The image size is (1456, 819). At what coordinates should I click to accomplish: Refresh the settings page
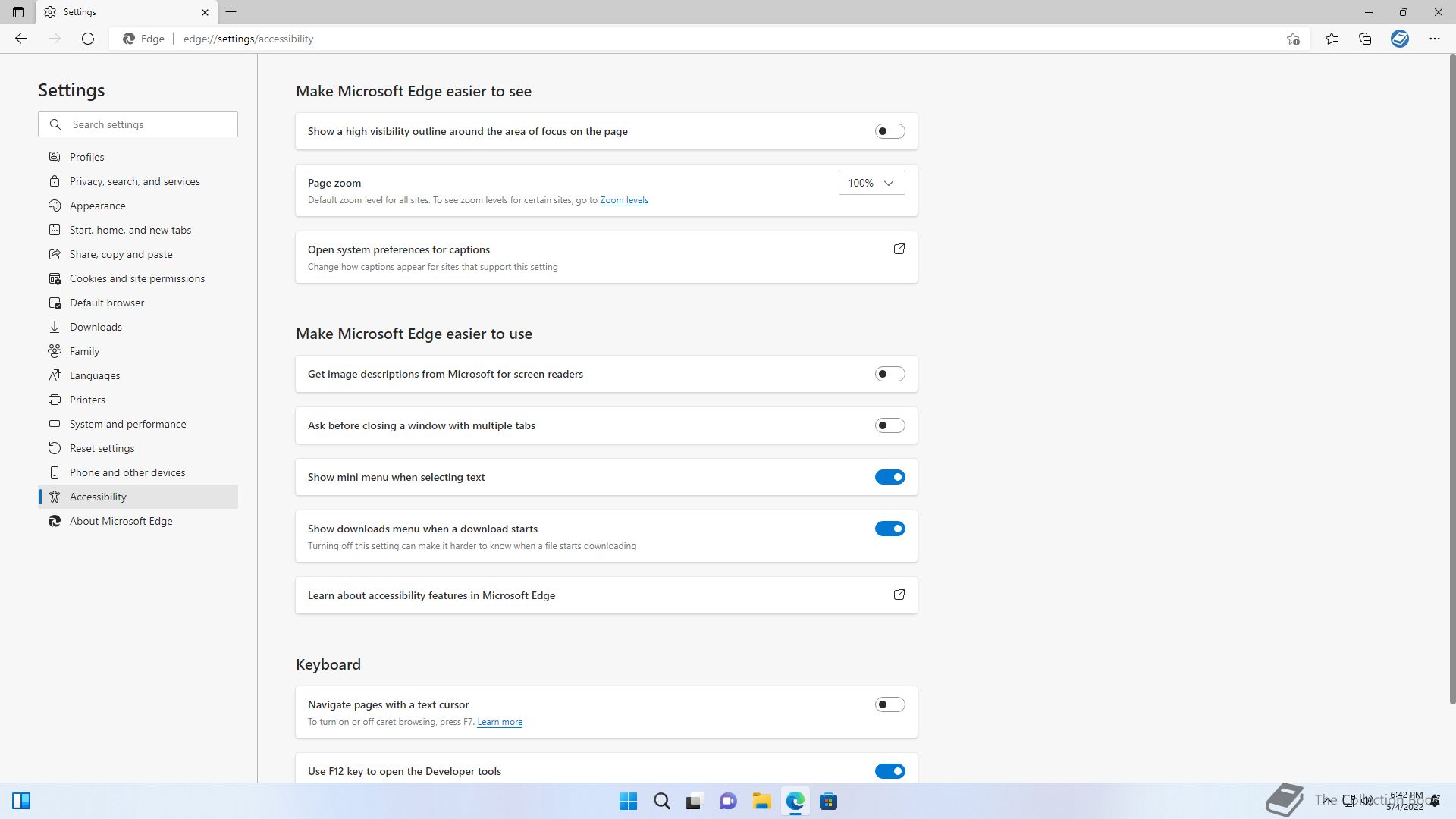coord(88,39)
